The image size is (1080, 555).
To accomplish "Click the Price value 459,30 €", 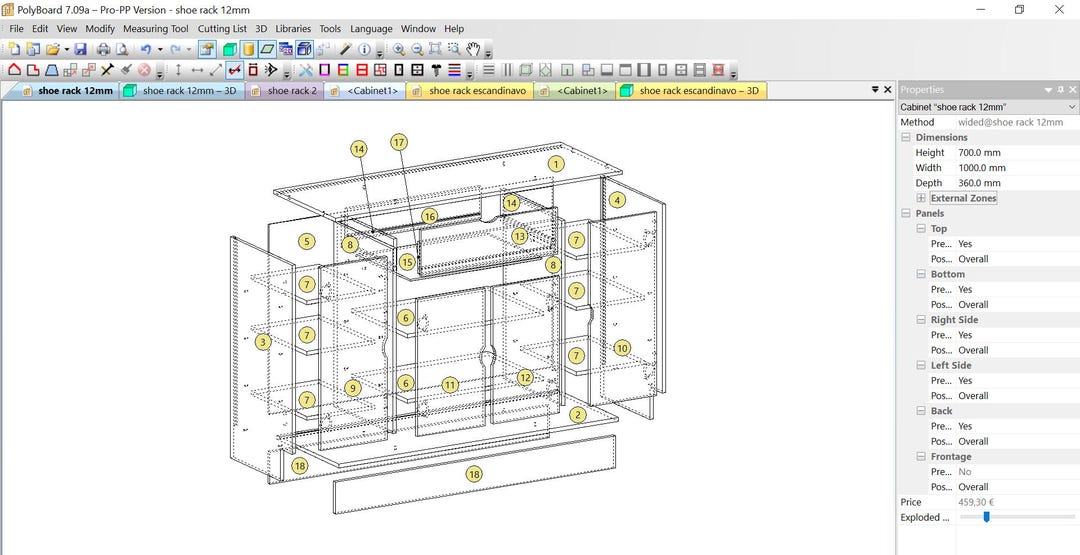I will 976,502.
